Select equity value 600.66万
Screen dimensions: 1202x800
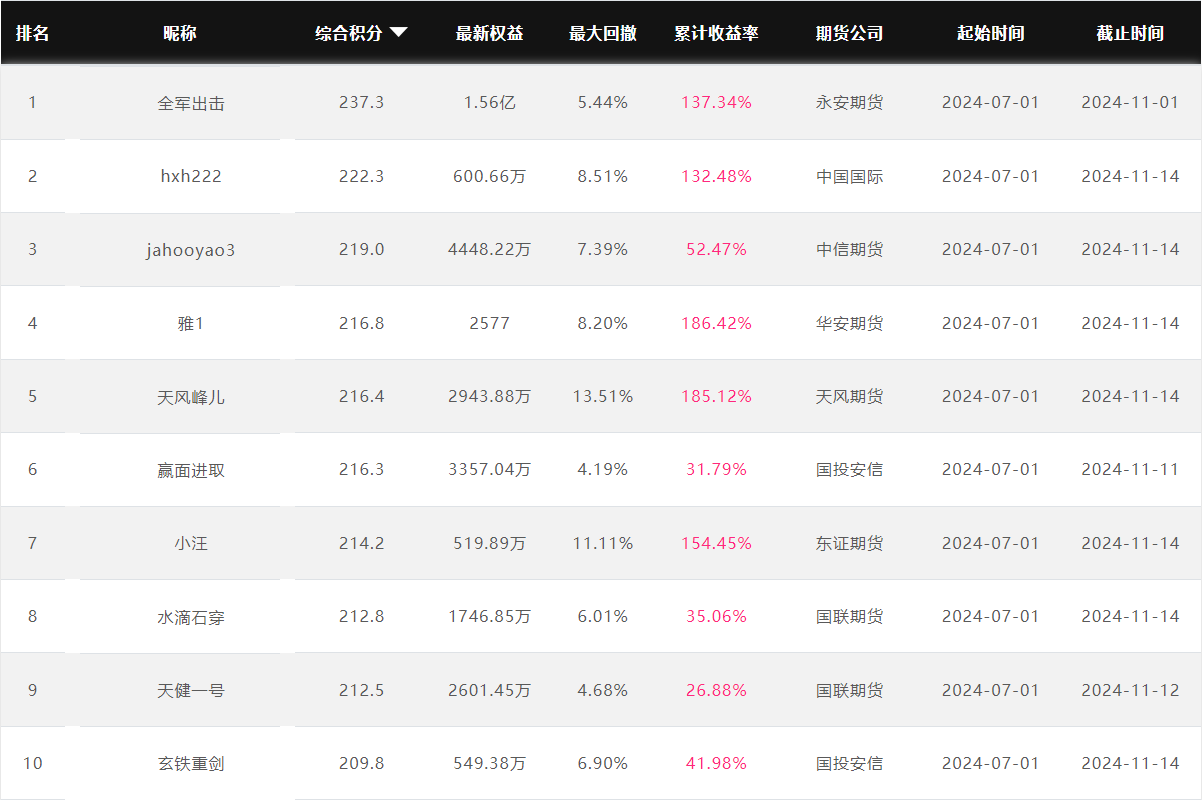(x=490, y=176)
